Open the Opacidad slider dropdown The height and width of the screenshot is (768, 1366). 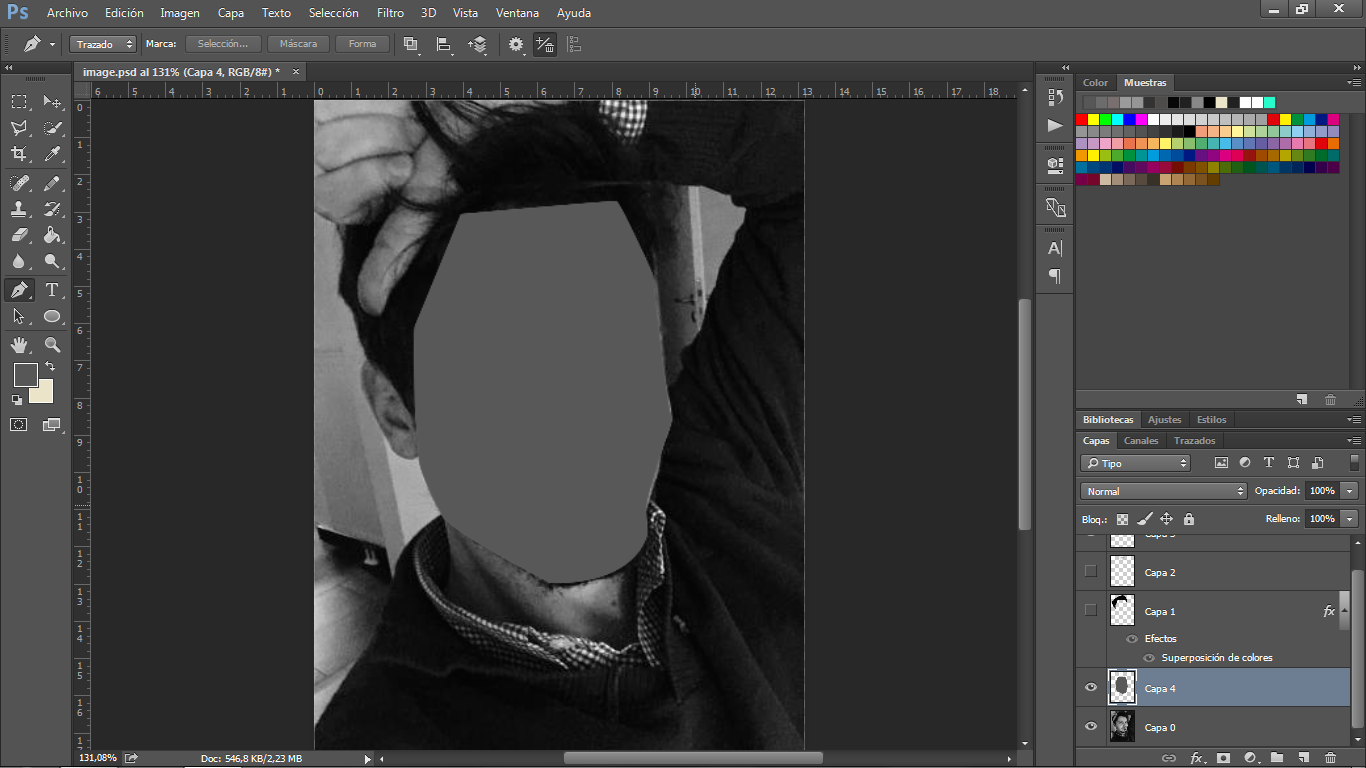(x=1350, y=491)
